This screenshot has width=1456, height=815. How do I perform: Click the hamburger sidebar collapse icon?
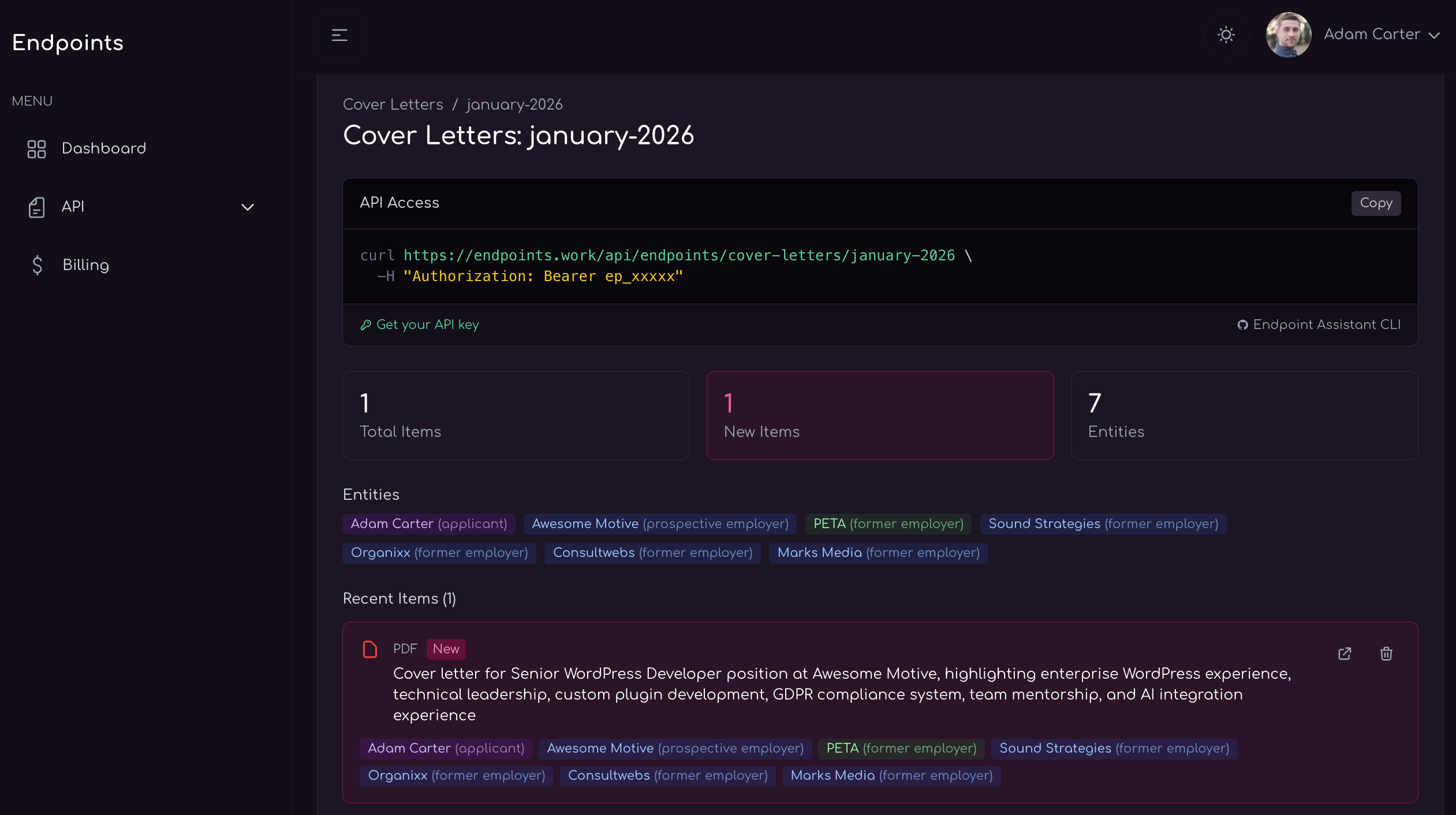[339, 35]
